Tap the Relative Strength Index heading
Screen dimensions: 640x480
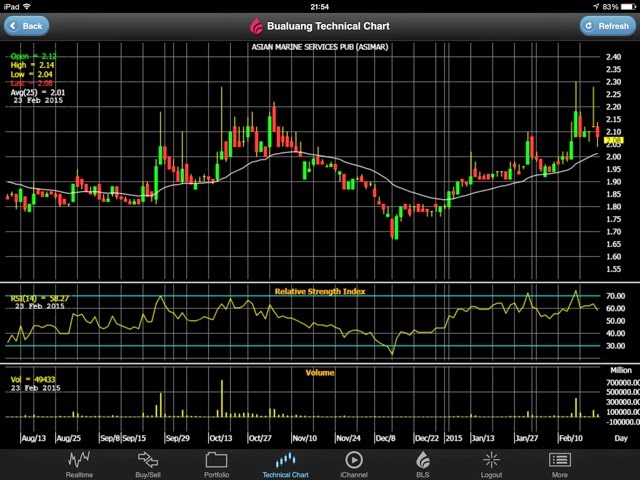tap(320, 291)
